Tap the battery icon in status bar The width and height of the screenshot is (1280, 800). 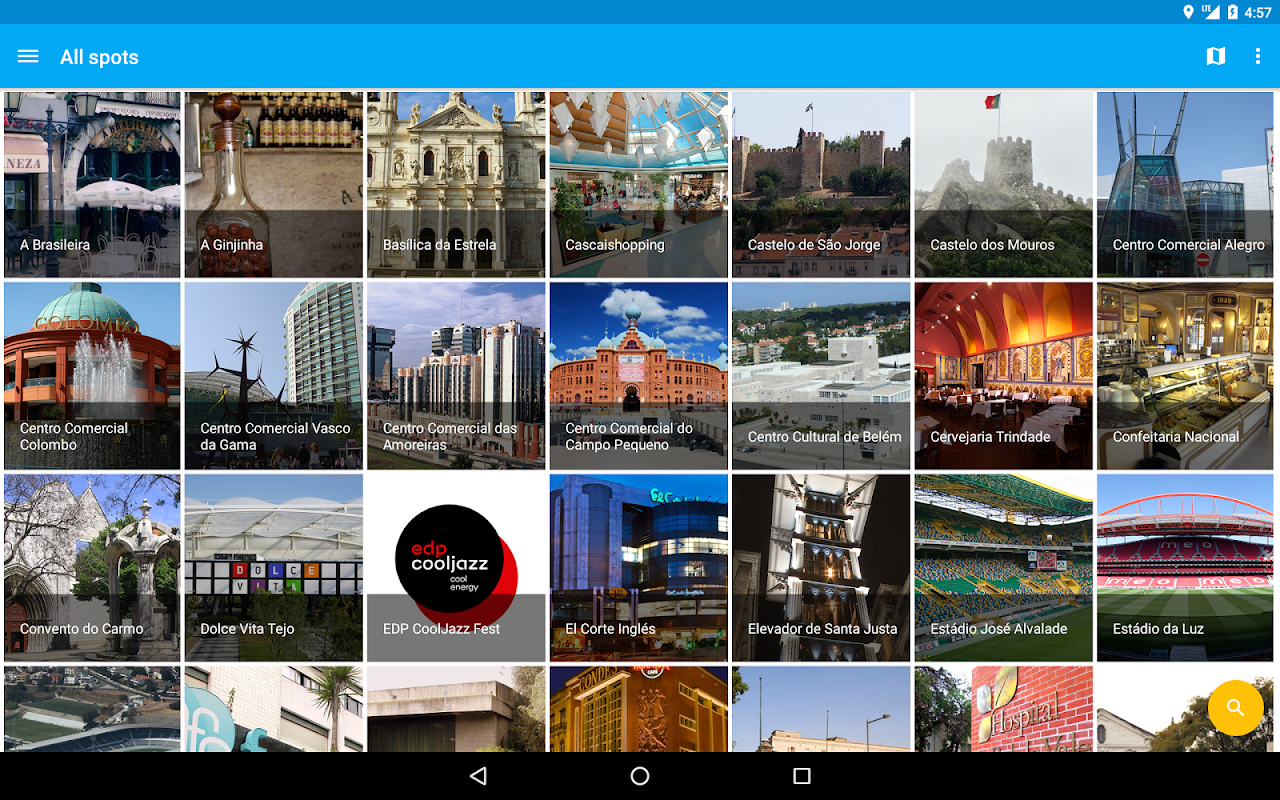click(x=1233, y=12)
